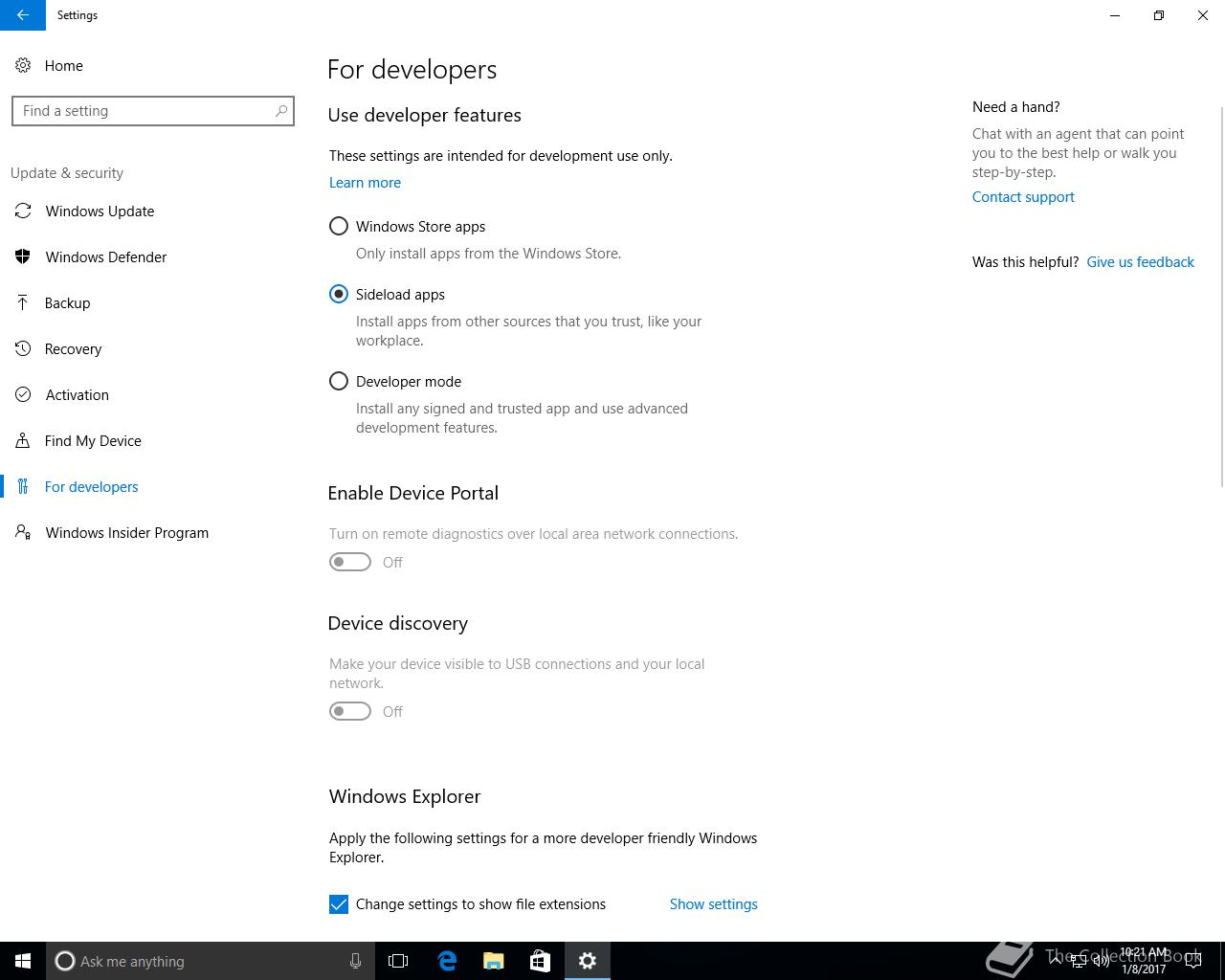The height and width of the screenshot is (980, 1225).
Task: Click the Learn more link
Action: tap(365, 183)
